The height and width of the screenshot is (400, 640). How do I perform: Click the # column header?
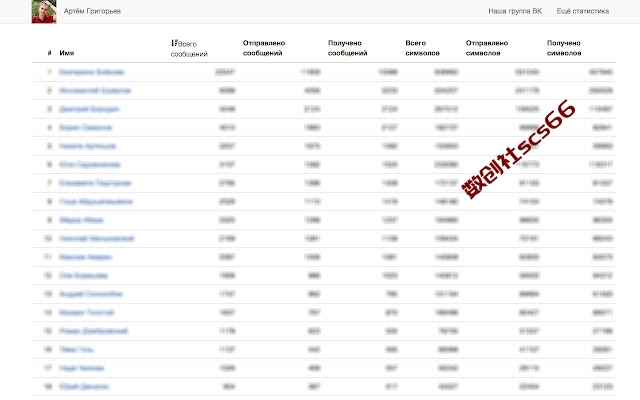pyautogui.click(x=49, y=53)
